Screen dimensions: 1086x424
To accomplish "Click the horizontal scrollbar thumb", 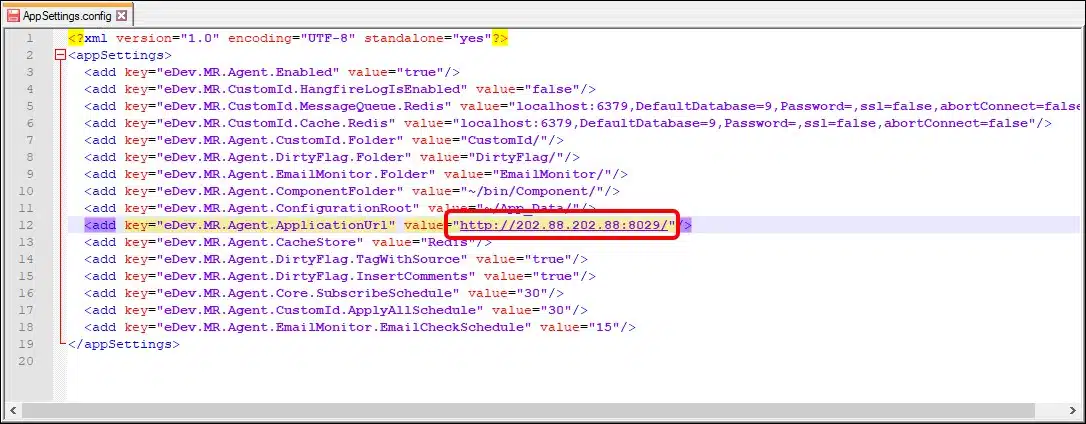I will 500,410.
